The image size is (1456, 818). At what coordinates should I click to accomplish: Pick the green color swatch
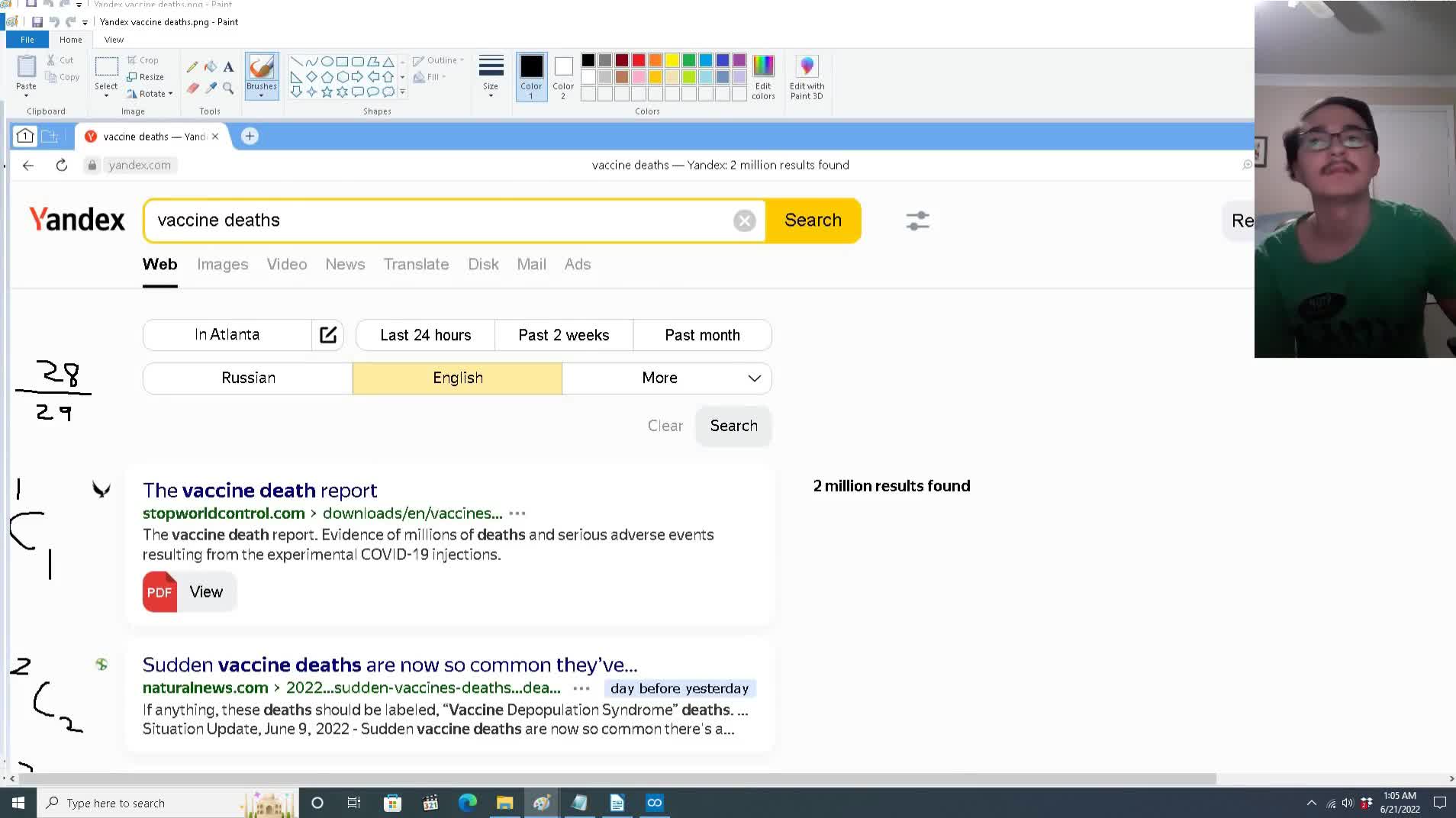click(x=689, y=60)
